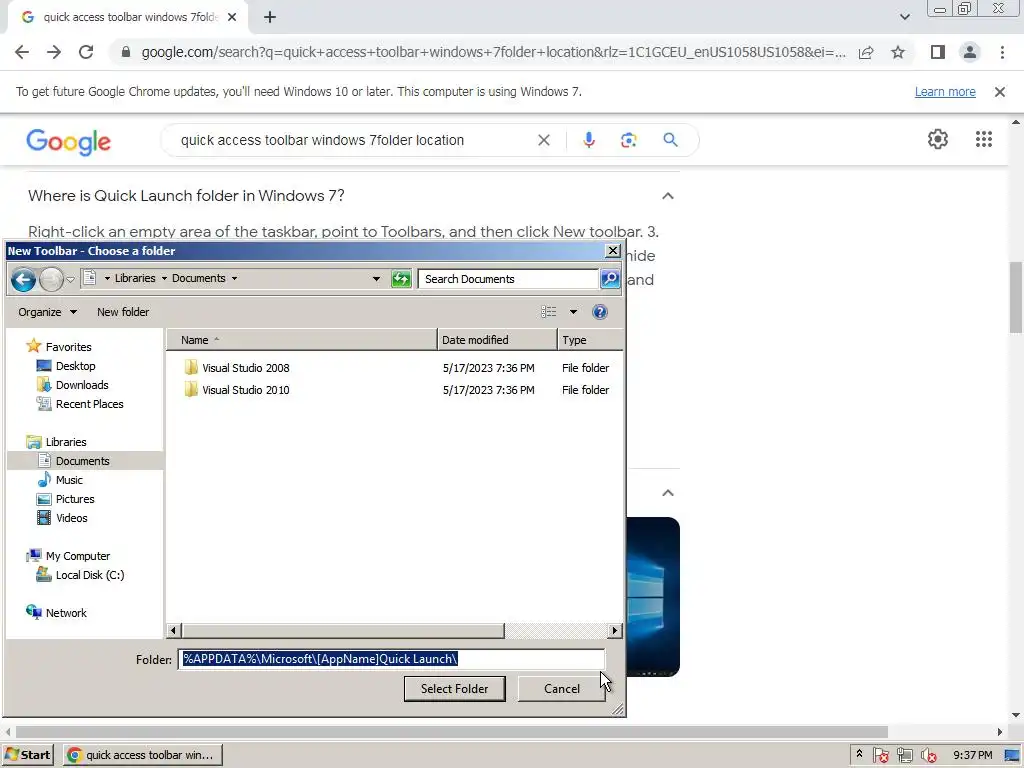Select Downloads in Favorites
Viewport: 1024px width, 768px height.
point(82,385)
